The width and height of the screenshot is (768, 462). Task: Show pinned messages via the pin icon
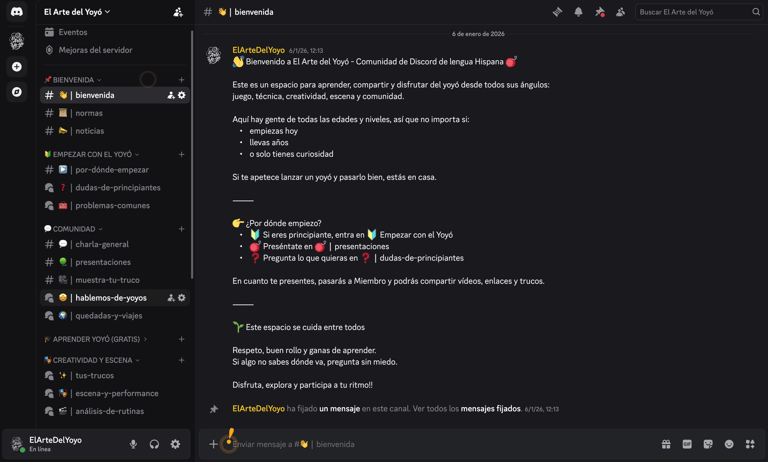point(600,12)
